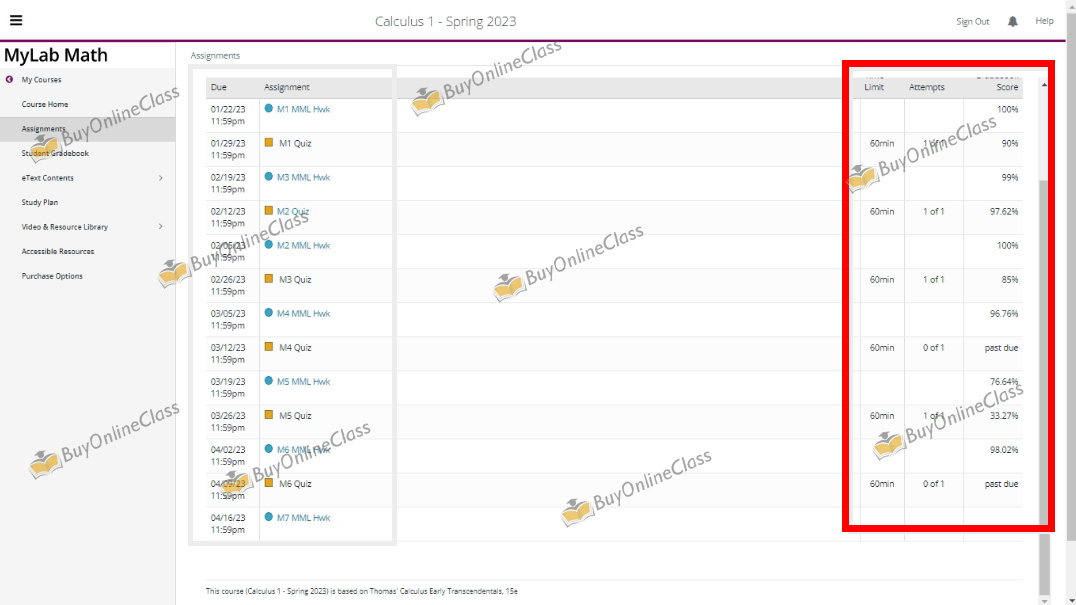Expand Video & Resource Library chevron

161,227
